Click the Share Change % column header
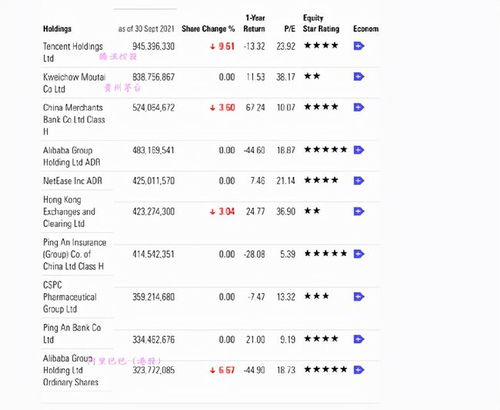This screenshot has width=500, height=410. coord(208,29)
